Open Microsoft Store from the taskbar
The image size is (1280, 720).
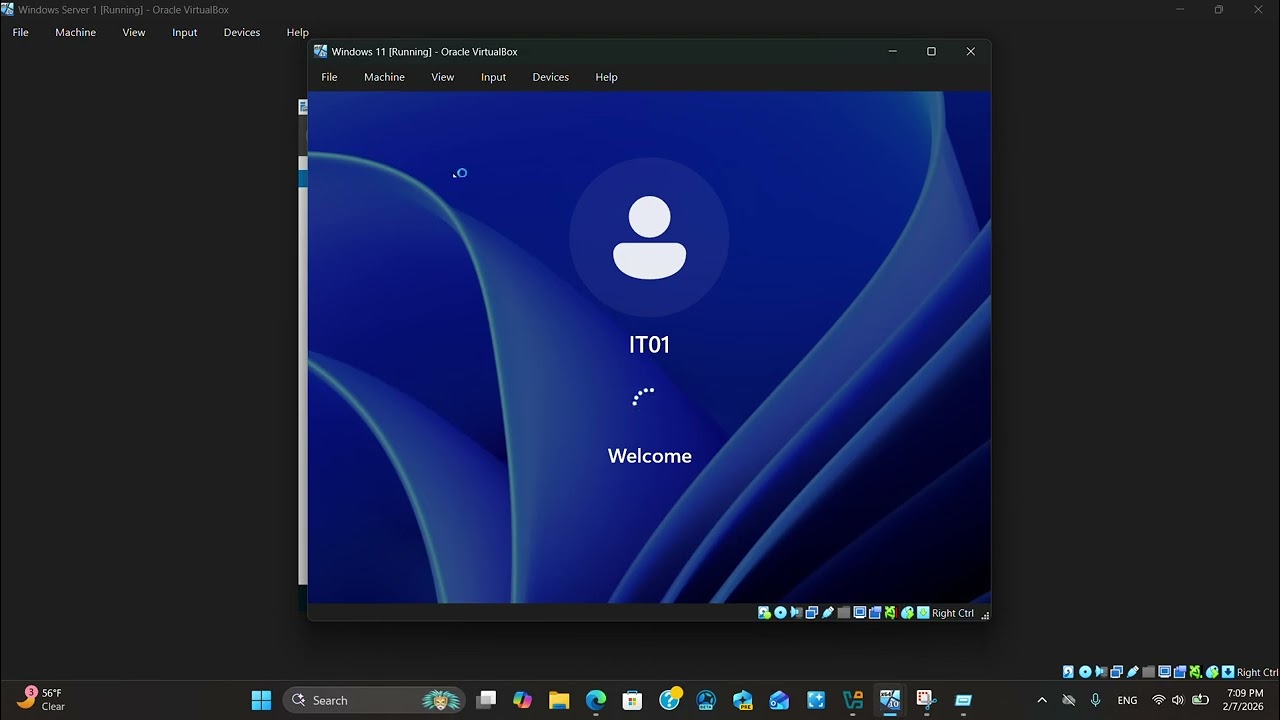tap(632, 700)
